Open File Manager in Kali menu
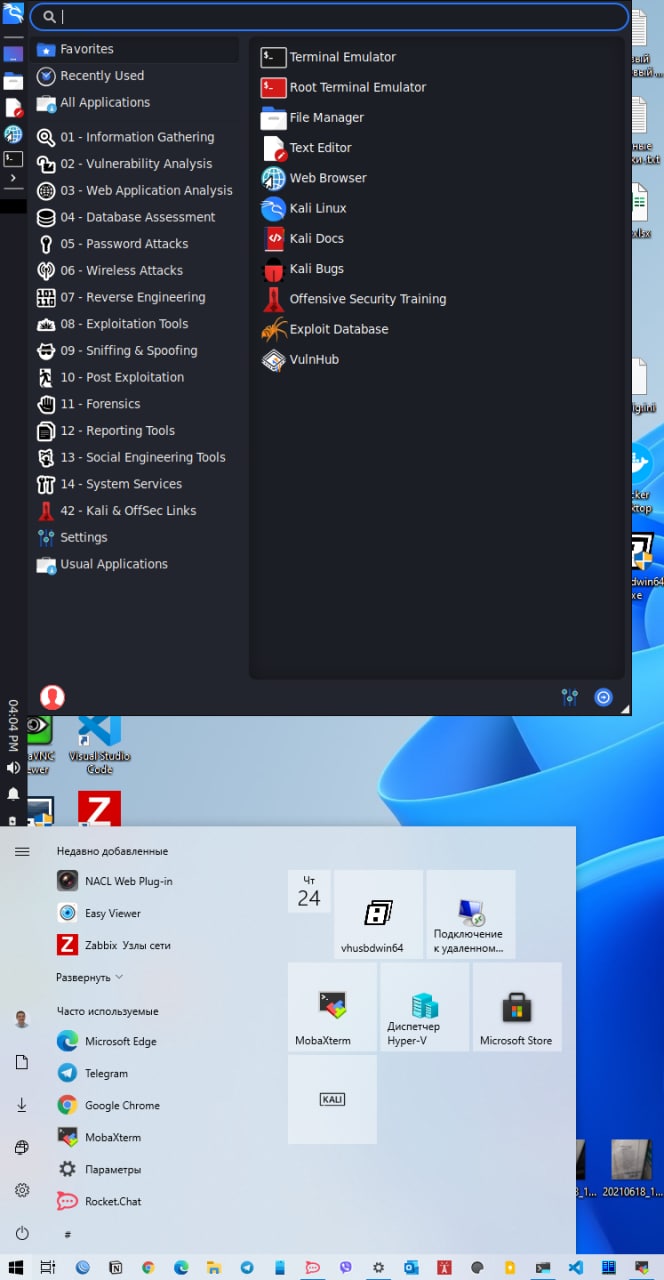This screenshot has height=1280, width=664. pyautogui.click(x=312, y=117)
